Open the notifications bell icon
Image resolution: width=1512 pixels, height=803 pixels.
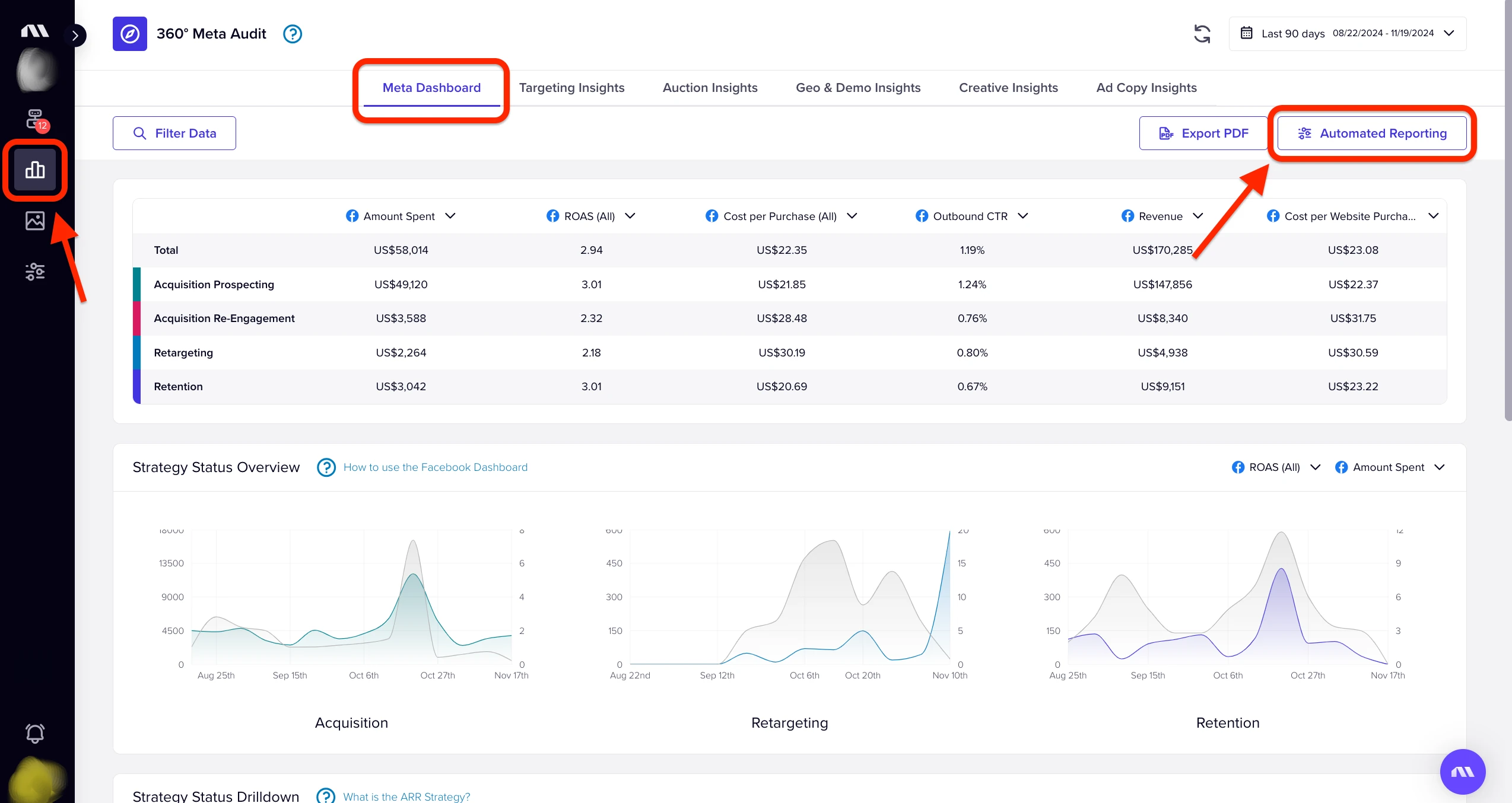click(35, 734)
